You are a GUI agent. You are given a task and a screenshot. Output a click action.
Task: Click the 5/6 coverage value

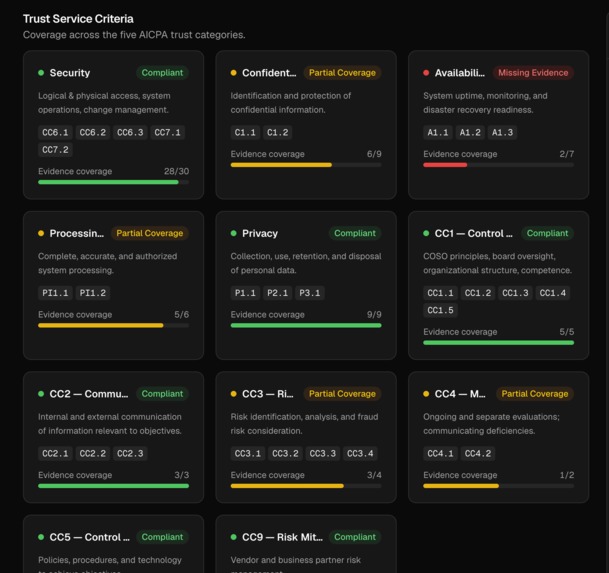point(181,315)
